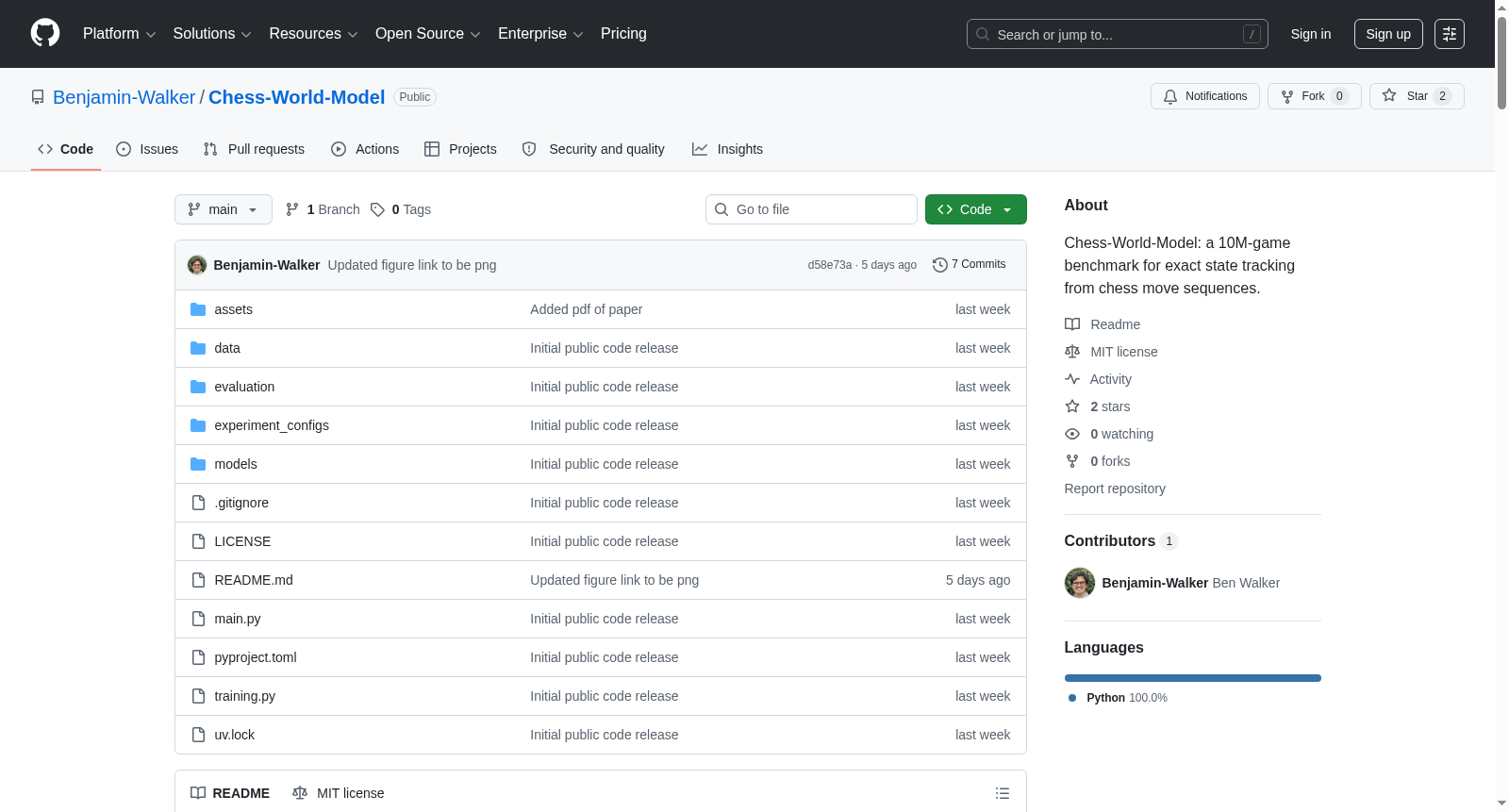This screenshot has height=812, width=1509.
Task: Click the assets folder icon
Action: pyautogui.click(x=198, y=309)
